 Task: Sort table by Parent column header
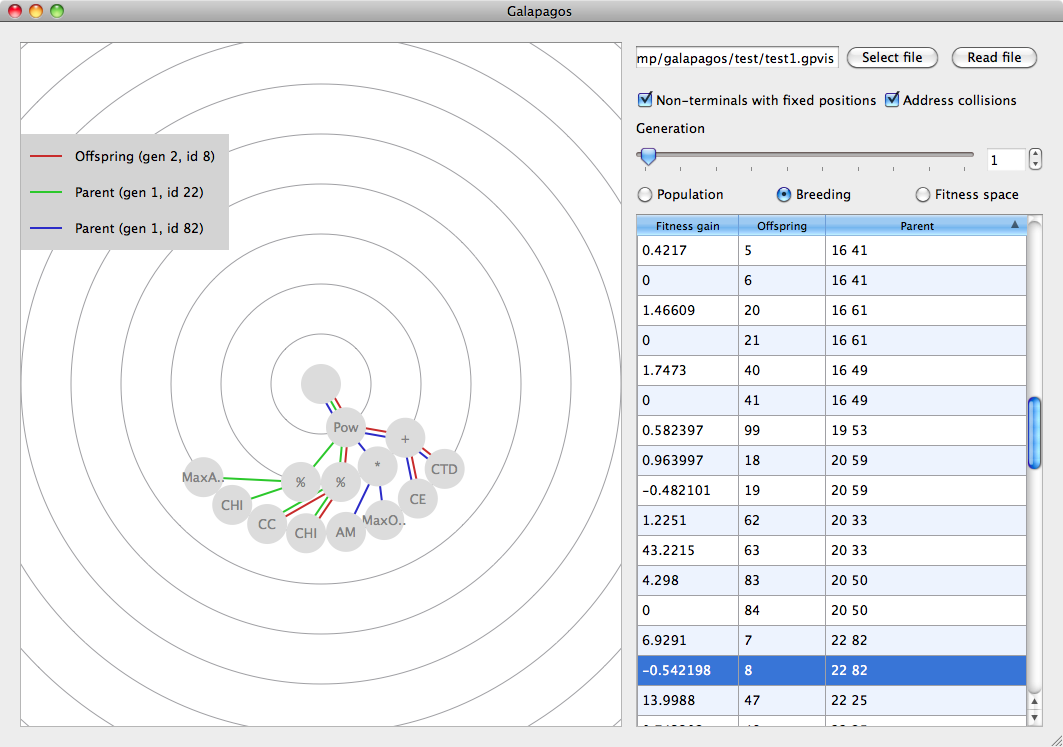pyautogui.click(x=917, y=226)
